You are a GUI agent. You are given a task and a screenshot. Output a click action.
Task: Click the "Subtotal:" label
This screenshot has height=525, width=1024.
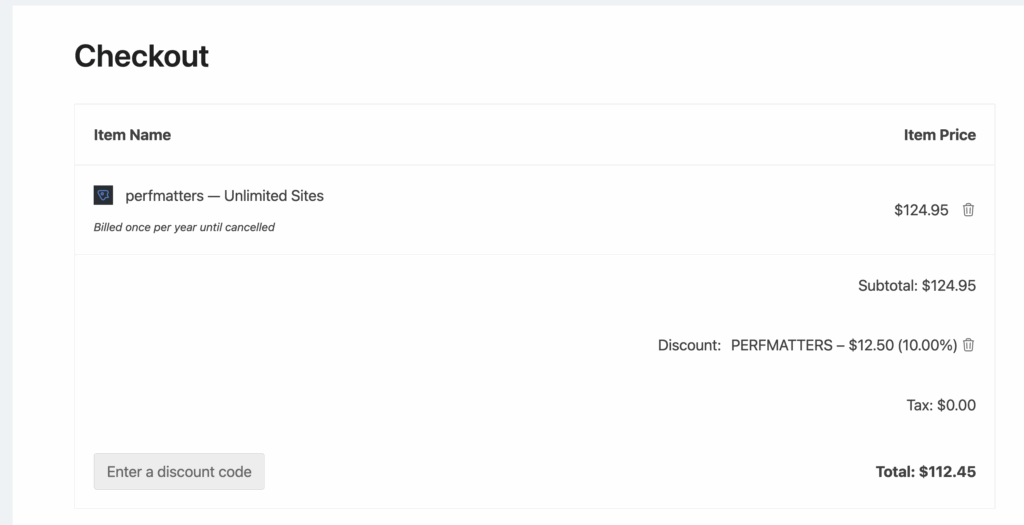point(887,285)
